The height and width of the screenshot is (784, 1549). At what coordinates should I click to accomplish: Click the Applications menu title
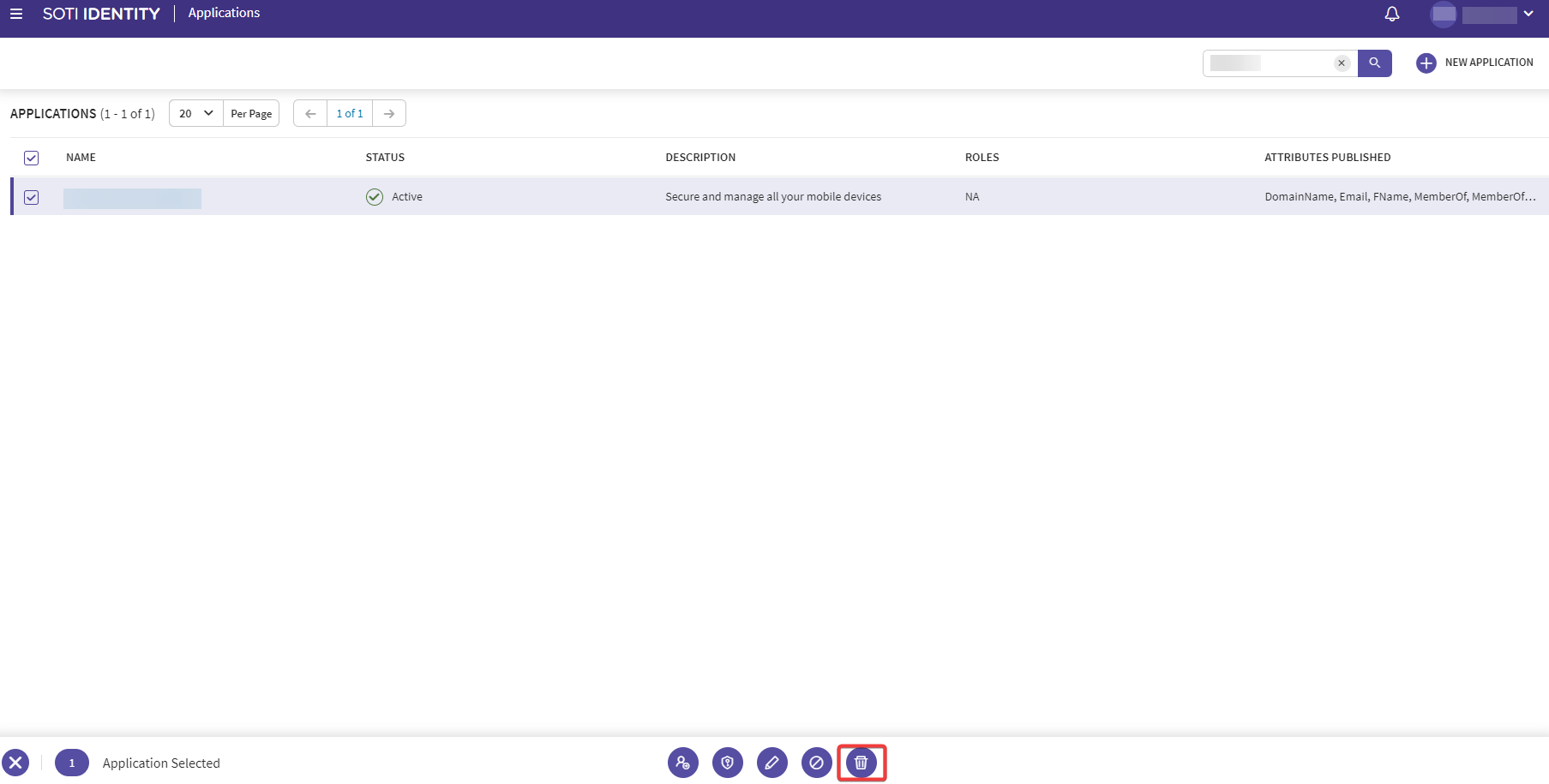coord(223,12)
